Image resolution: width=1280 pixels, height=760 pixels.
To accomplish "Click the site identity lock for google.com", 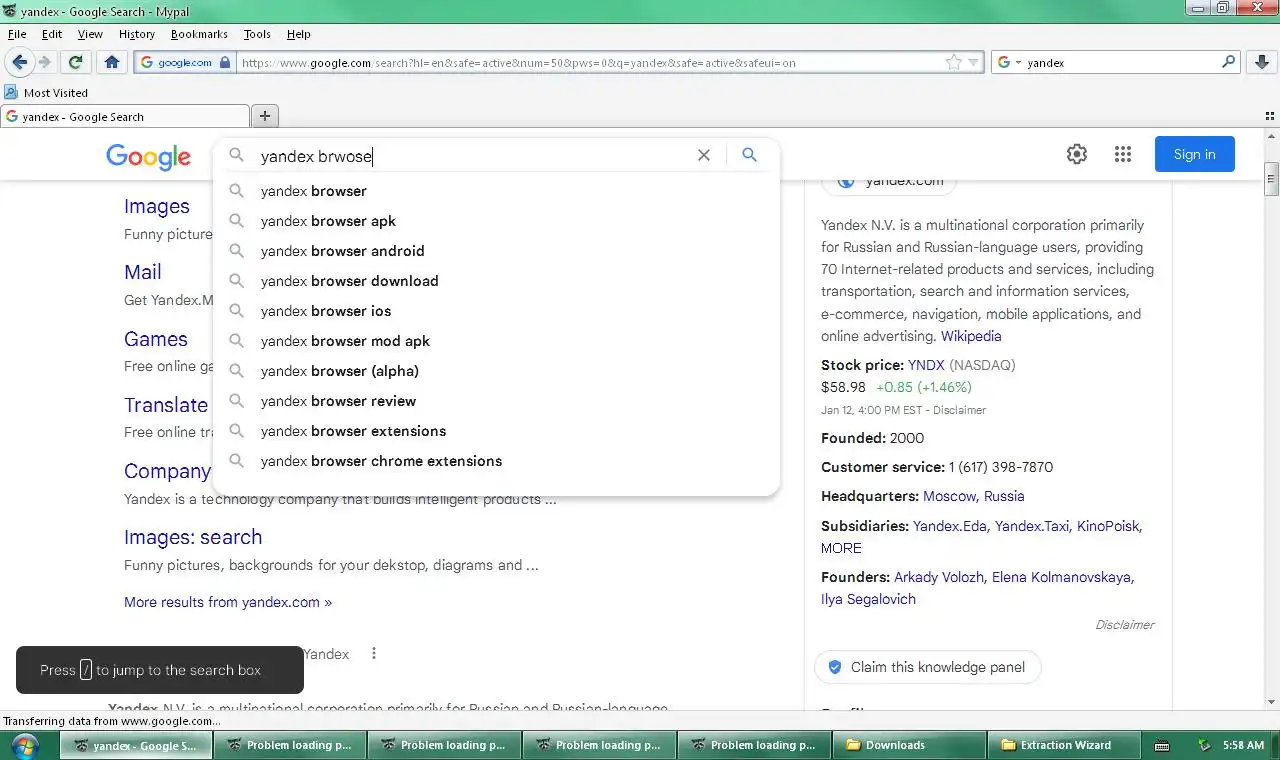I will (186, 62).
